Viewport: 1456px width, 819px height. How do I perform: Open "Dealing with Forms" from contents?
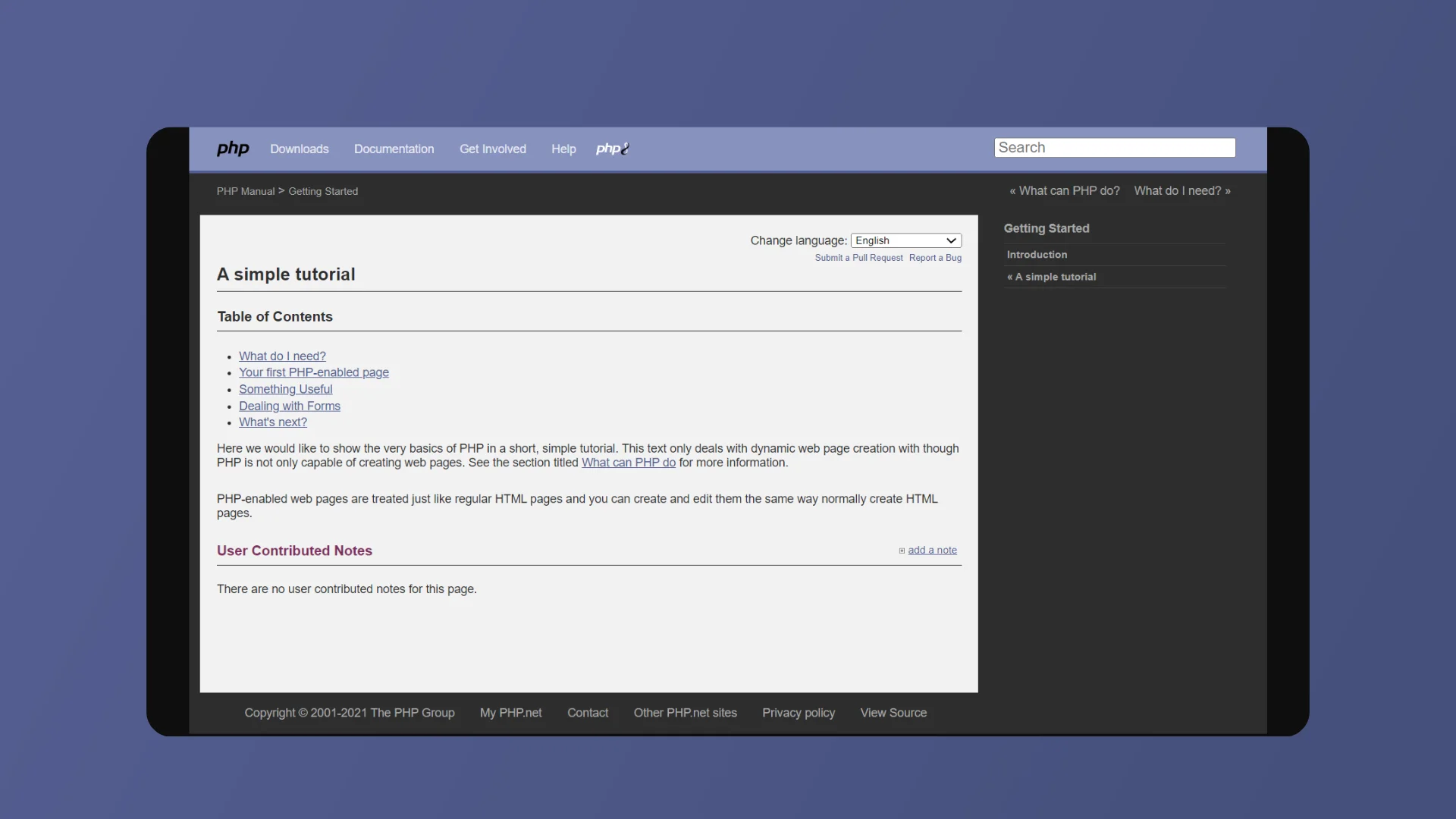coord(290,406)
